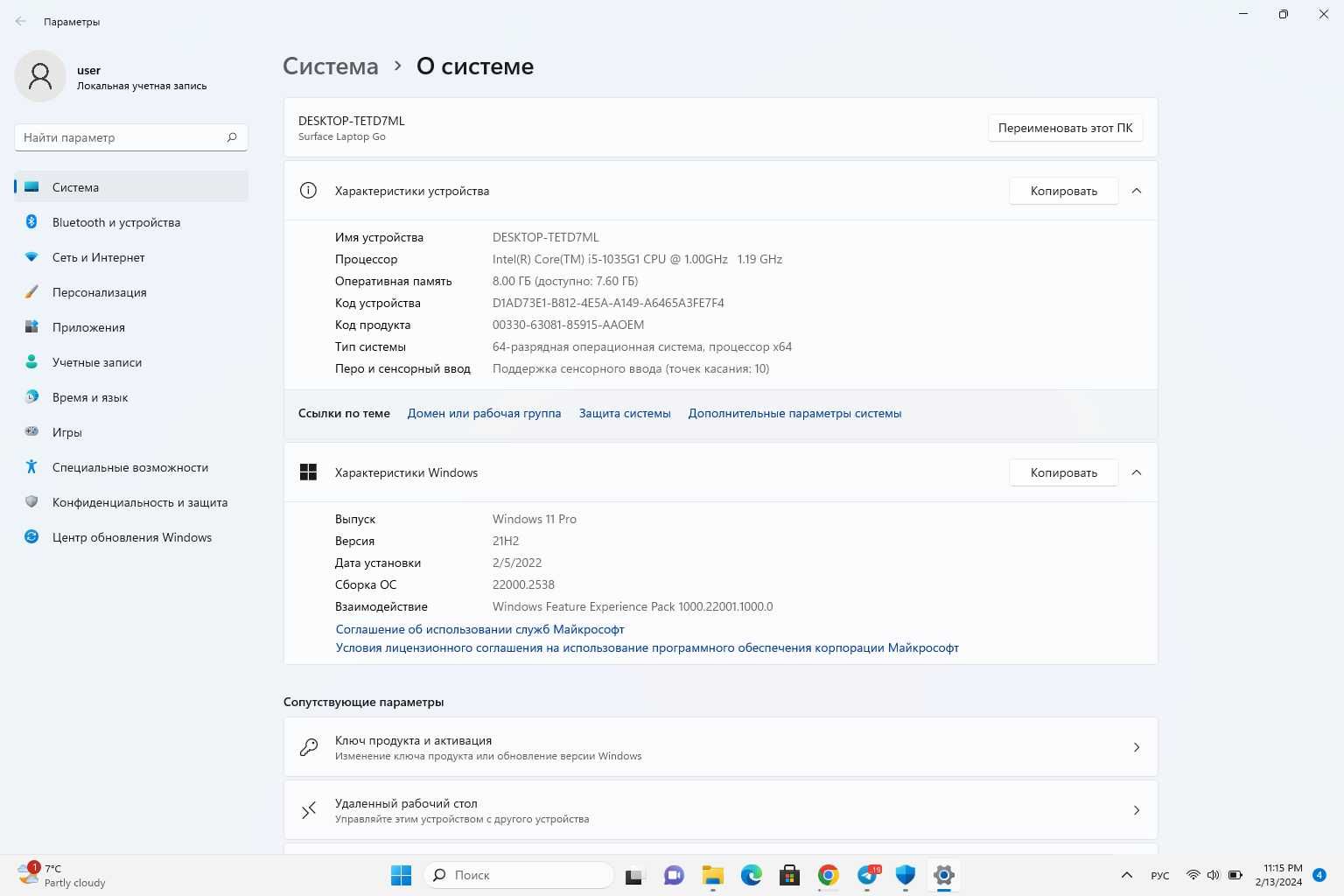The image size is (1344, 896).
Task: Click the Settings gear on taskbar
Action: 944,875
